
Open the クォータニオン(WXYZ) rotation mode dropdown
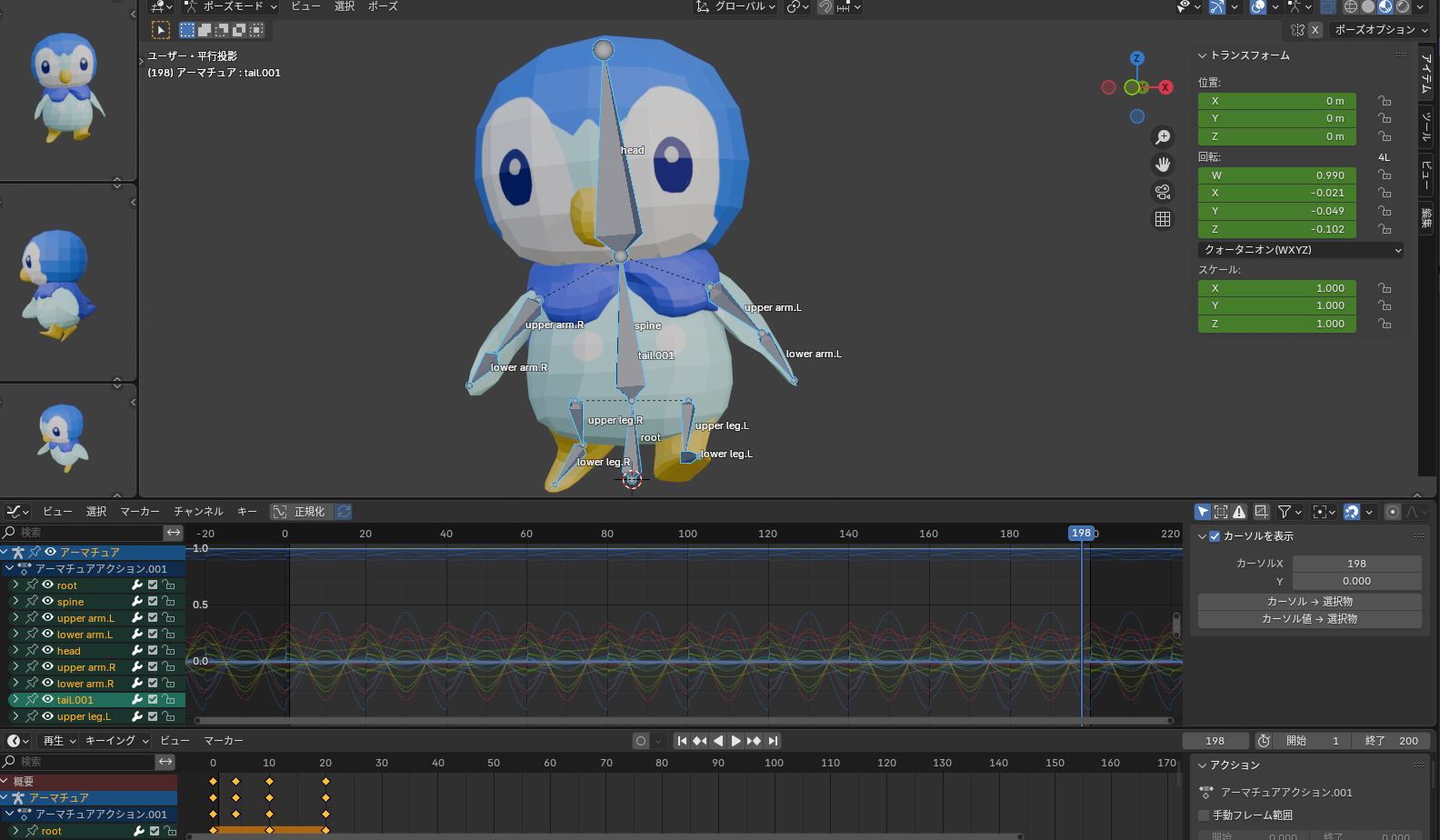point(1300,250)
